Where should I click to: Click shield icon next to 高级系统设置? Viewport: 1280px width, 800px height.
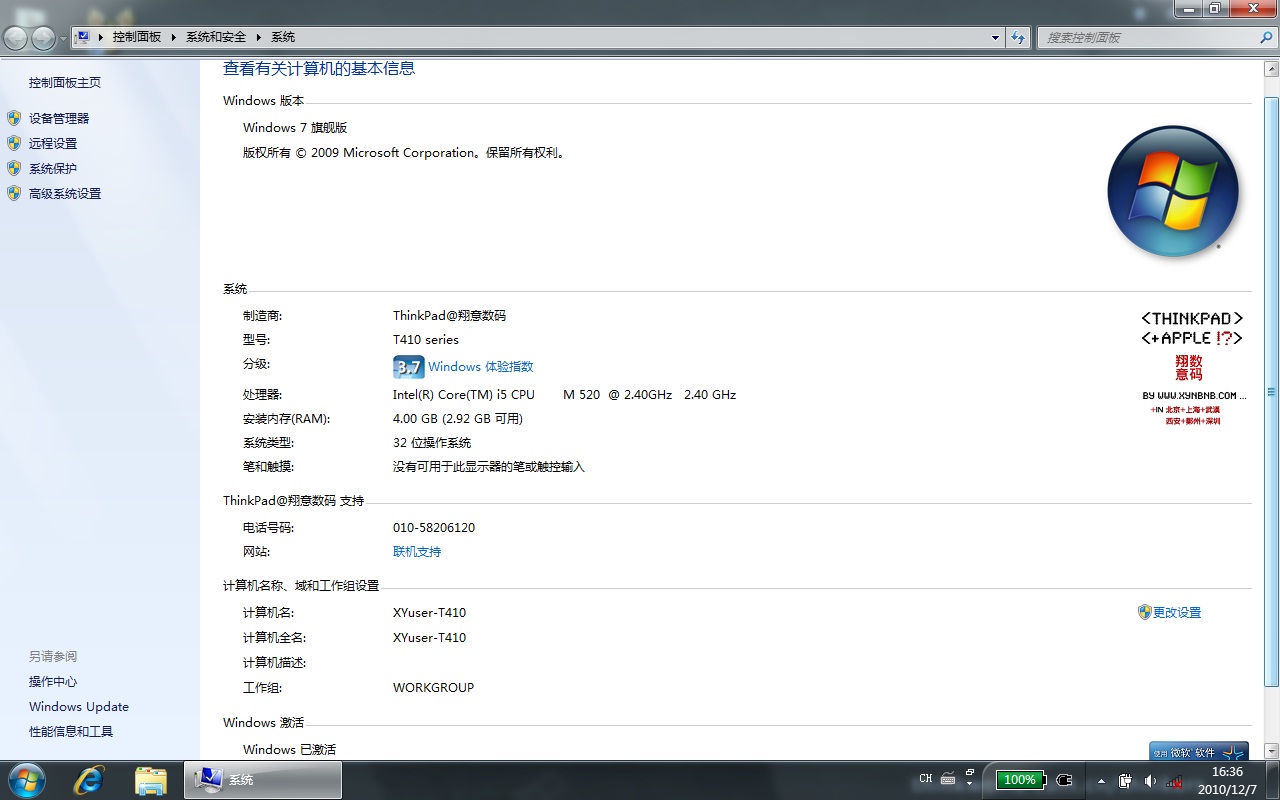14,193
